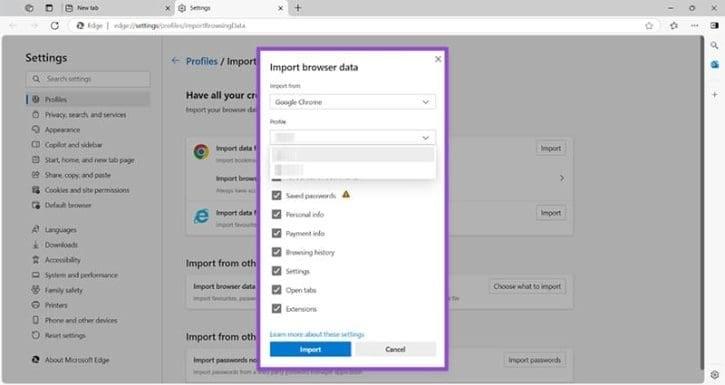Open the Favorites toolbar icon
This screenshot has height=385, width=725.
tap(674, 25)
